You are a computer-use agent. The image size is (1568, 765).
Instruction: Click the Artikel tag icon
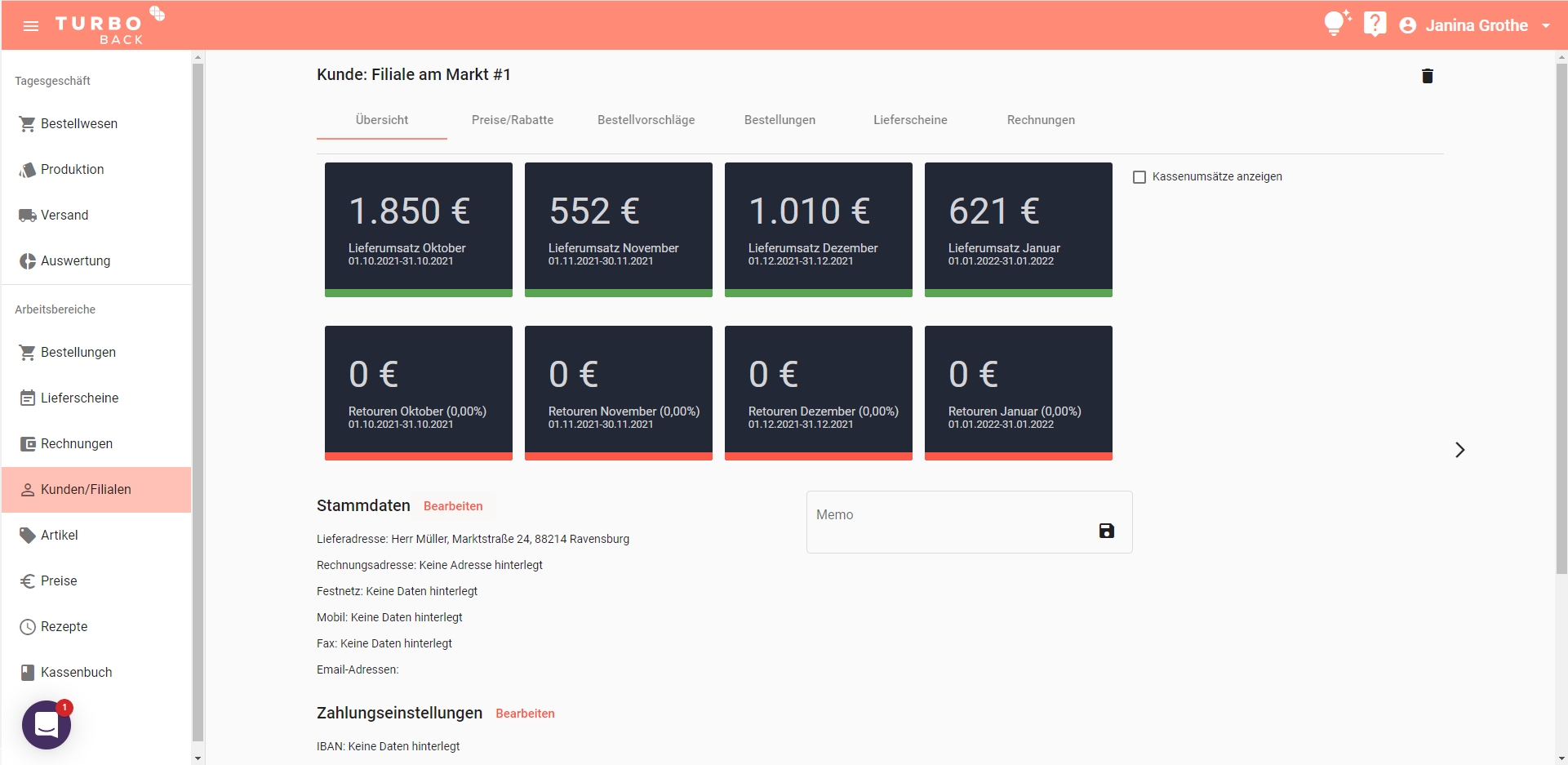[27, 536]
